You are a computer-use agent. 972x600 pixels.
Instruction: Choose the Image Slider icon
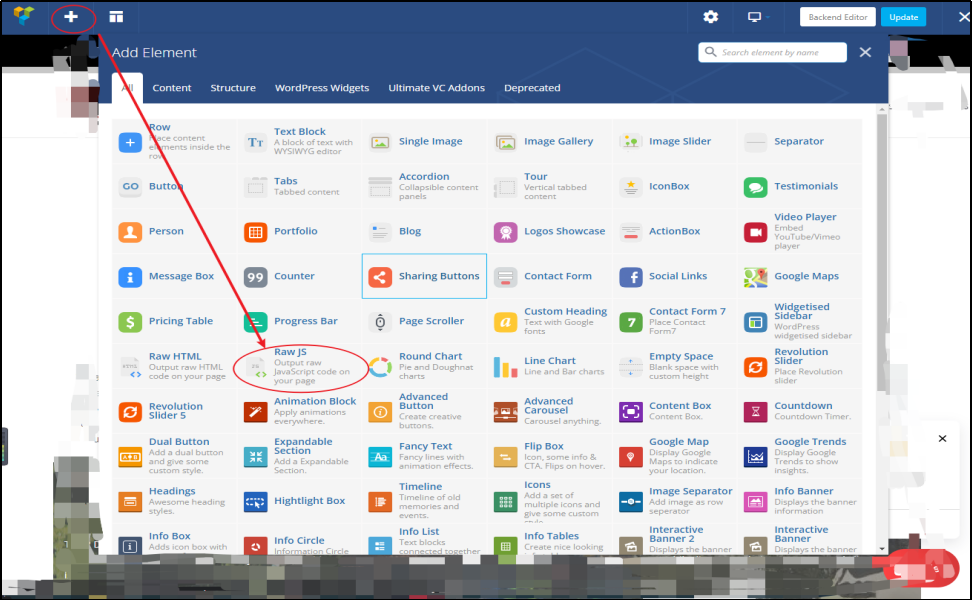click(x=630, y=143)
